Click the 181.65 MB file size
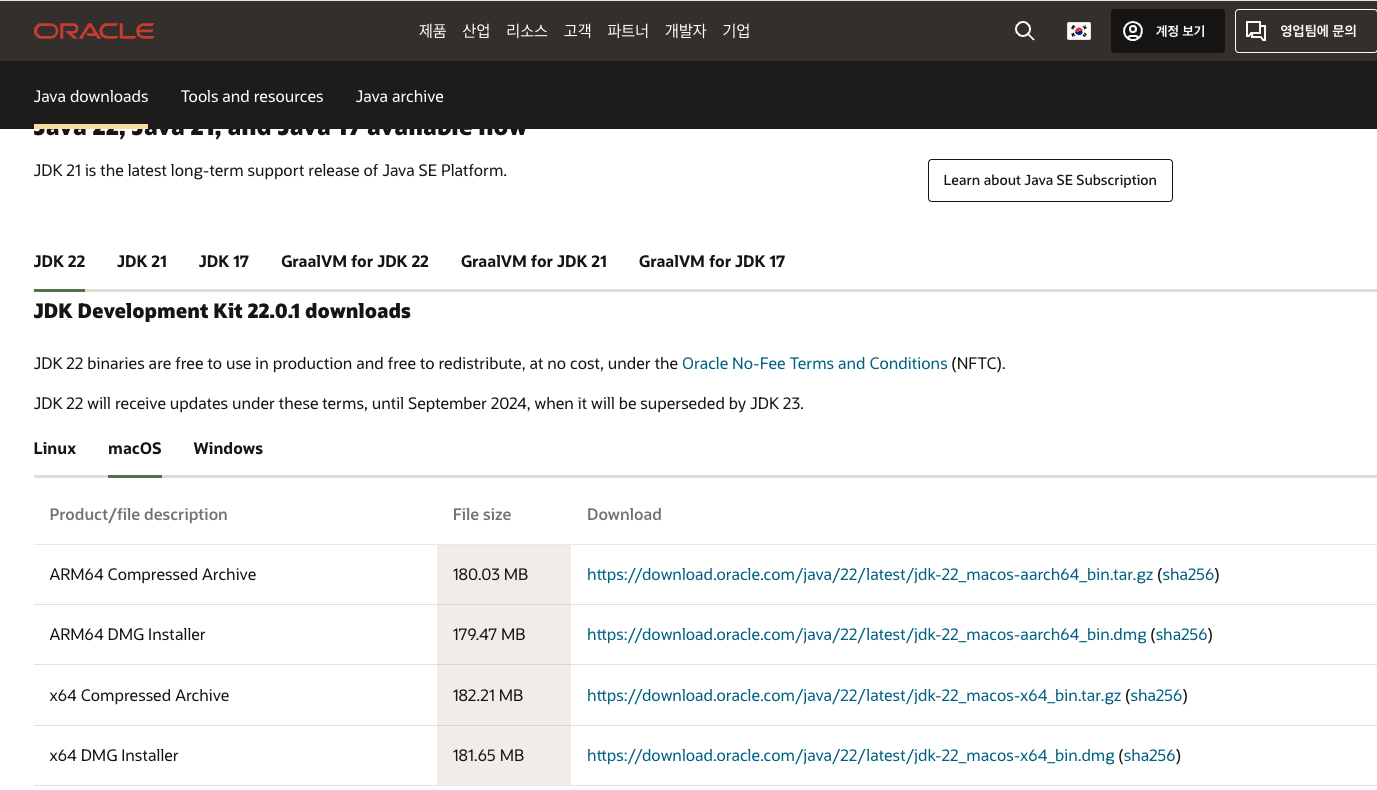 click(488, 755)
